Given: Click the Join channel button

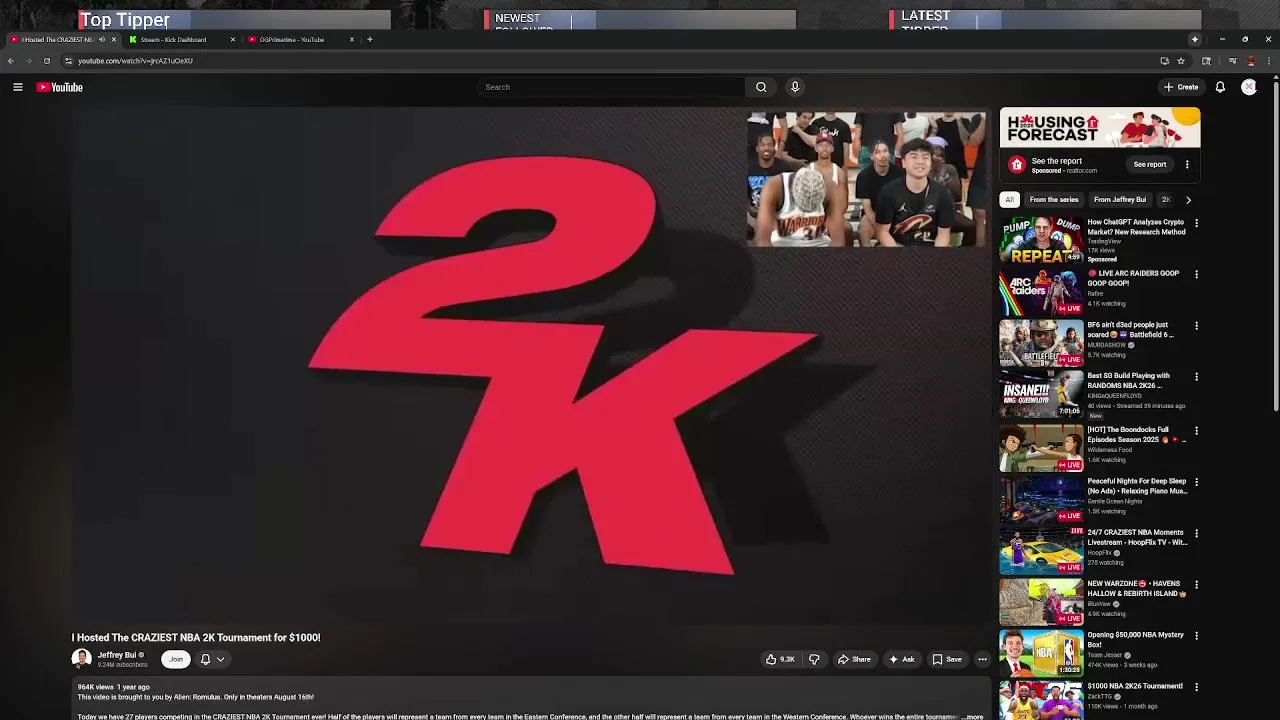Looking at the screenshot, I should coord(176,659).
